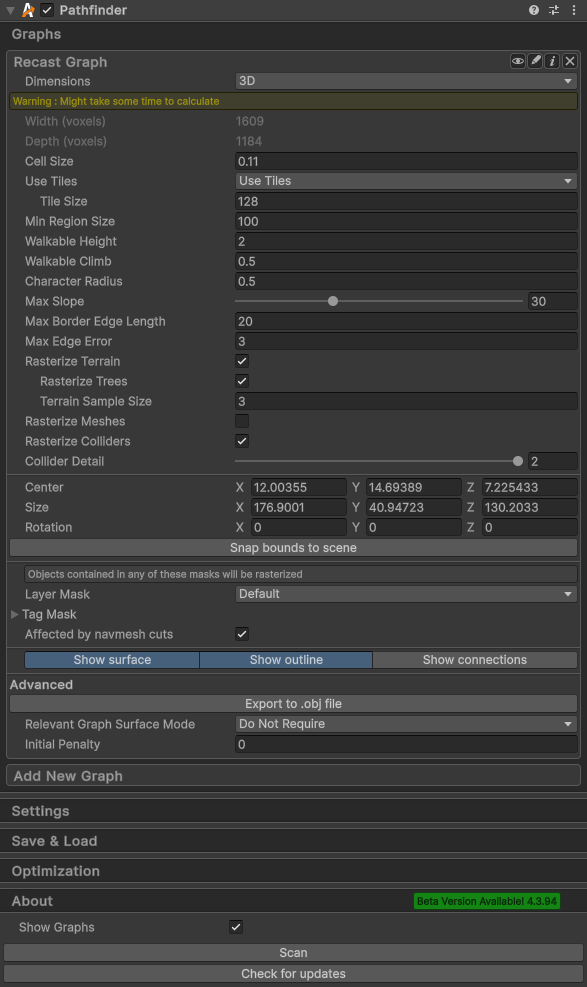This screenshot has height=987, width=587.
Task: Collapse the Recast Graph header
Action: [60, 62]
